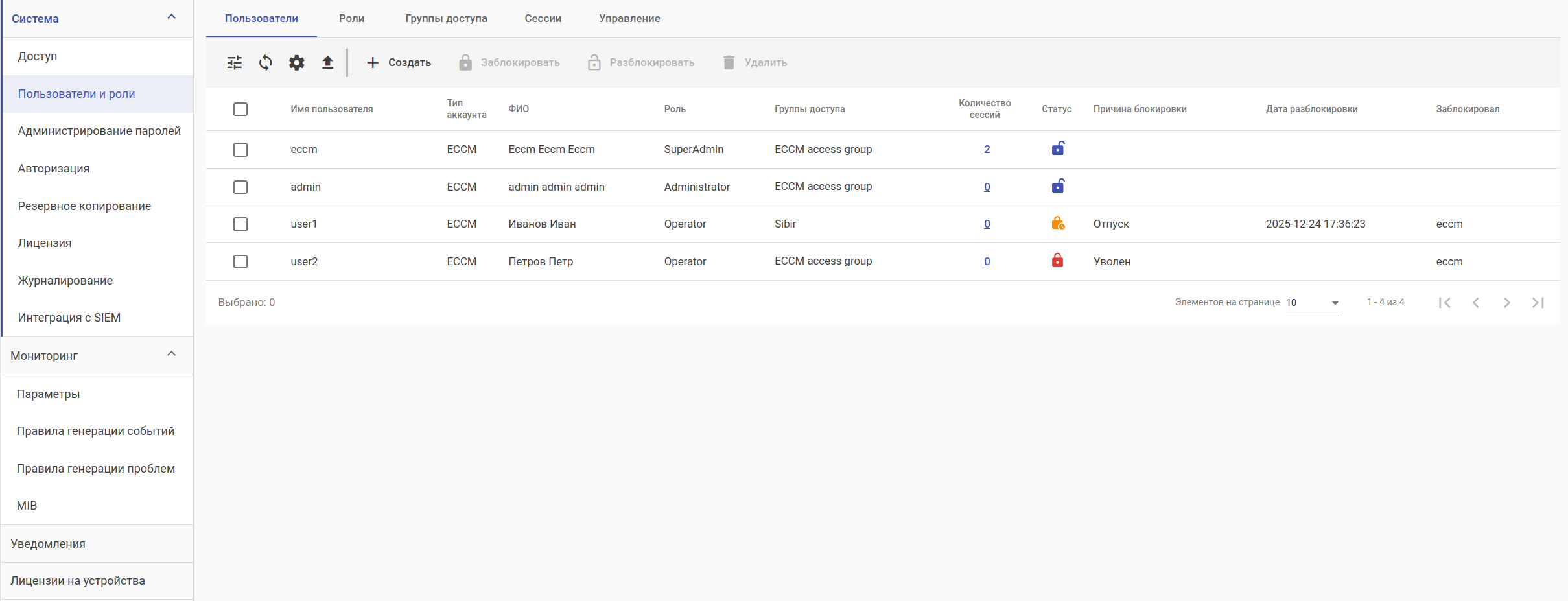
Task: Open the items per page dropdown
Action: click(x=1313, y=303)
